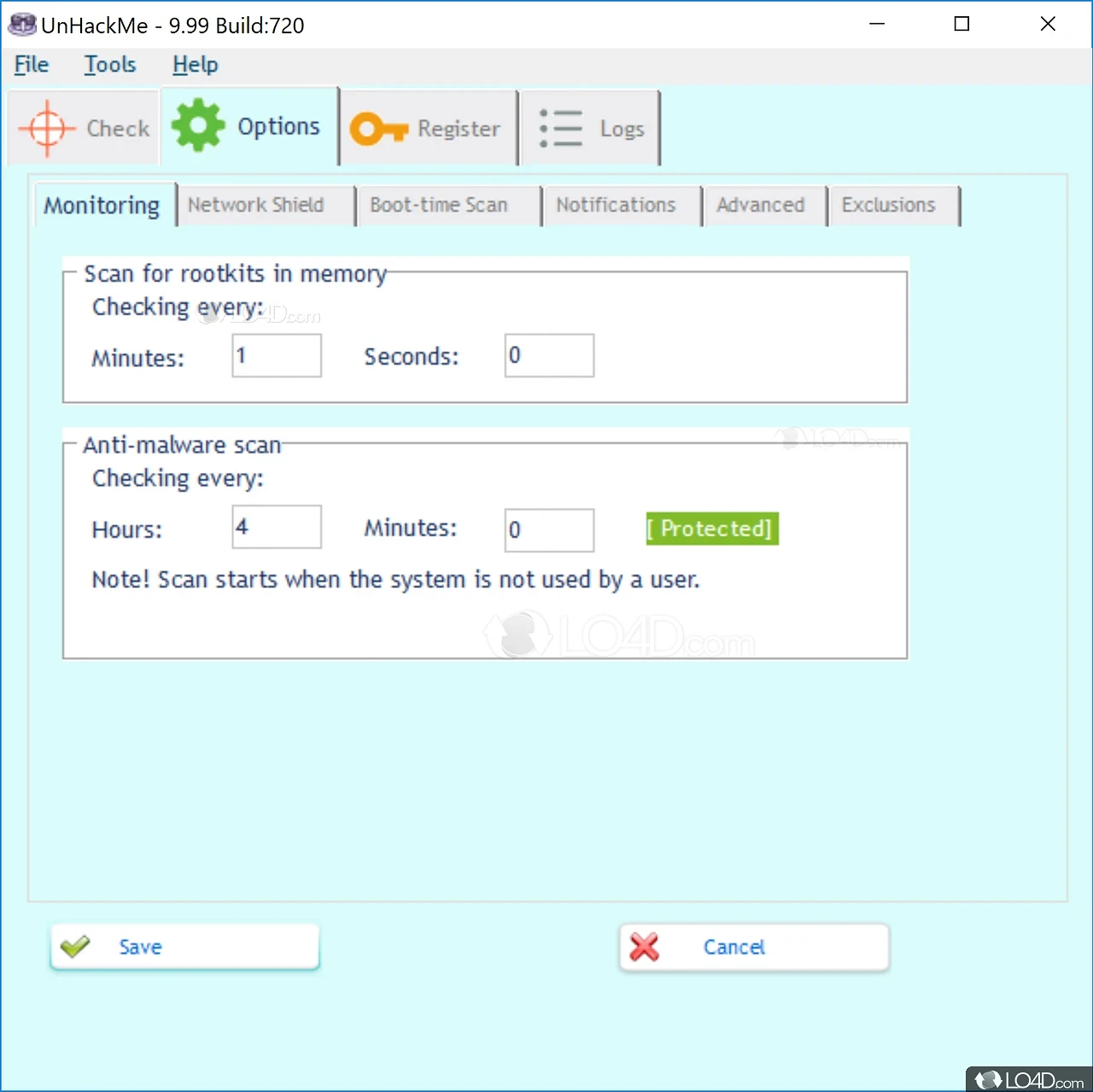
Task: Switch to the Register tab
Action: tap(430, 128)
